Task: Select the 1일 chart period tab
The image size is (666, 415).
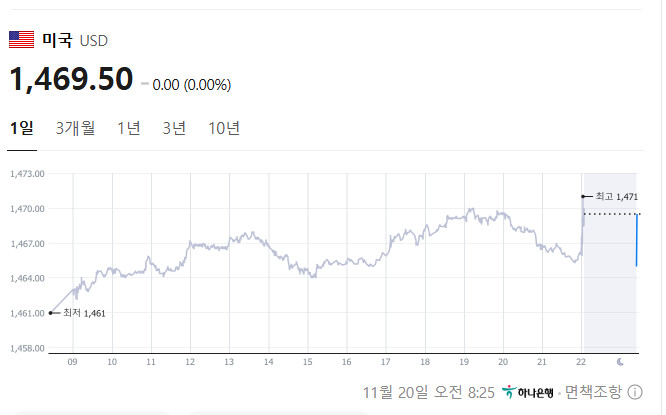Action: point(22,128)
